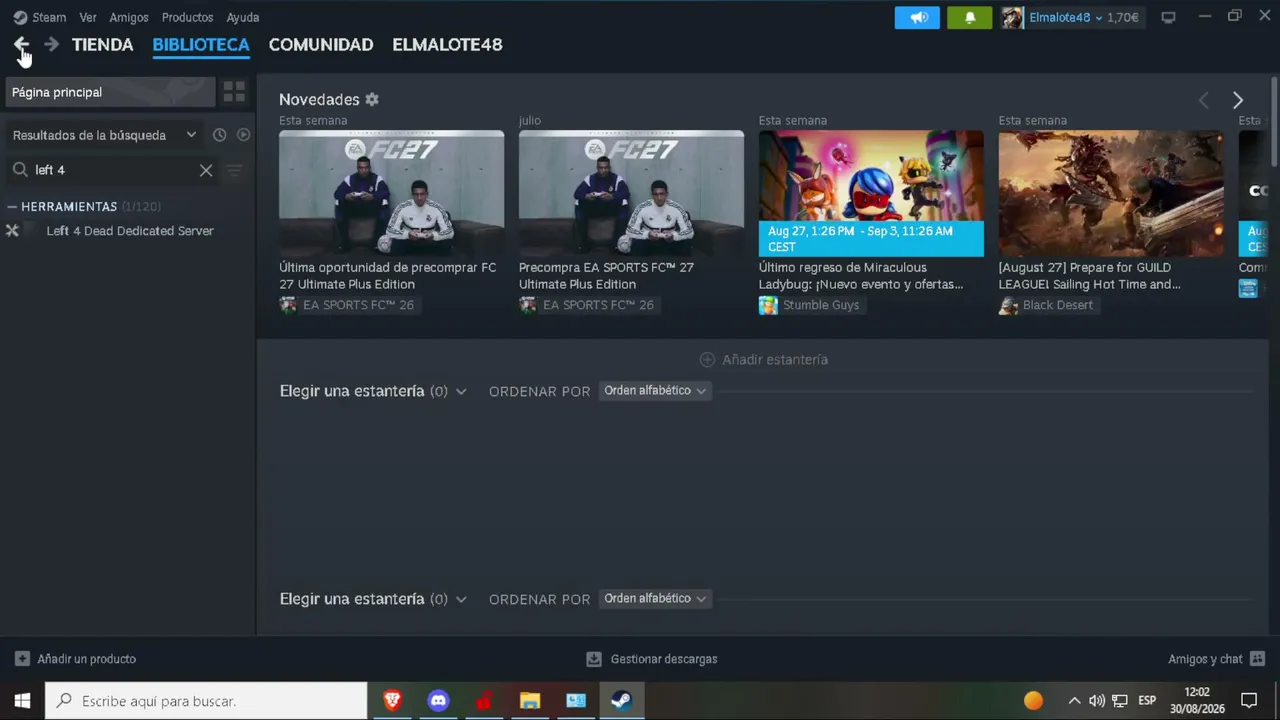Show hidden system tray icons chevron
The width and height of the screenshot is (1280, 720).
point(1074,701)
